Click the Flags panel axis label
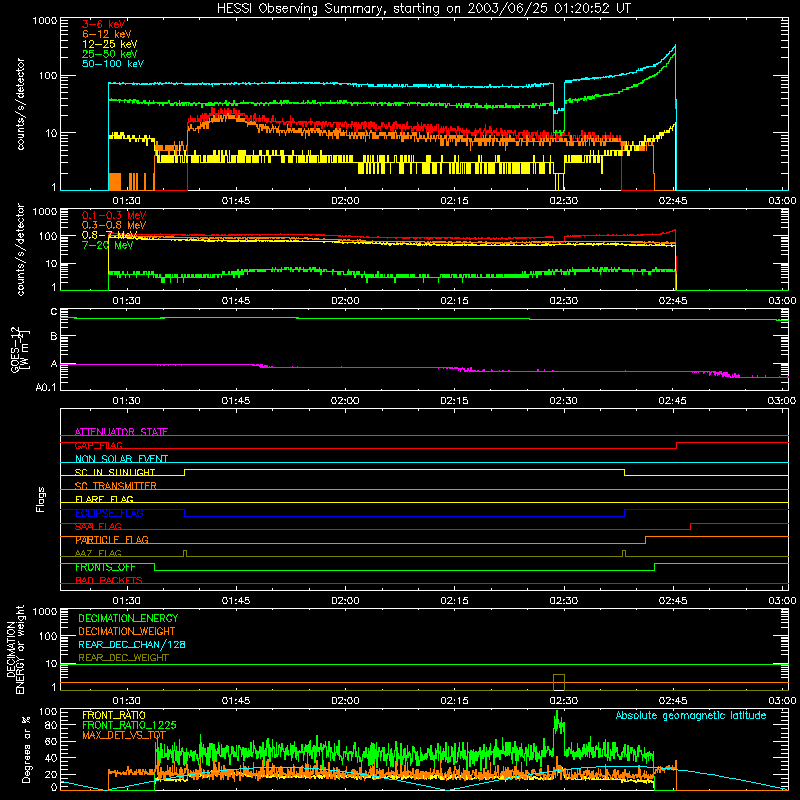800x800 pixels. coord(41,499)
